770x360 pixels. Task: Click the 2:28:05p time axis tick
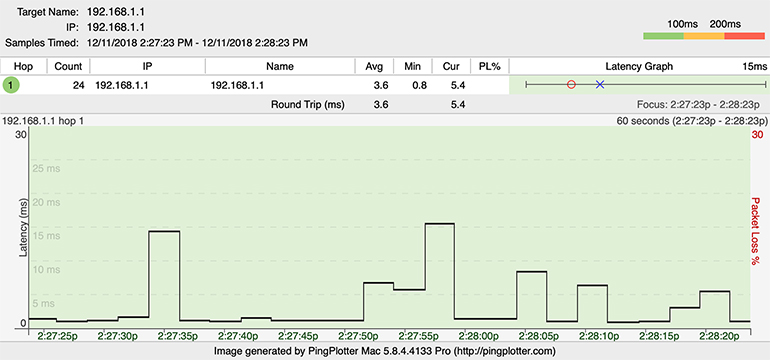(539, 336)
